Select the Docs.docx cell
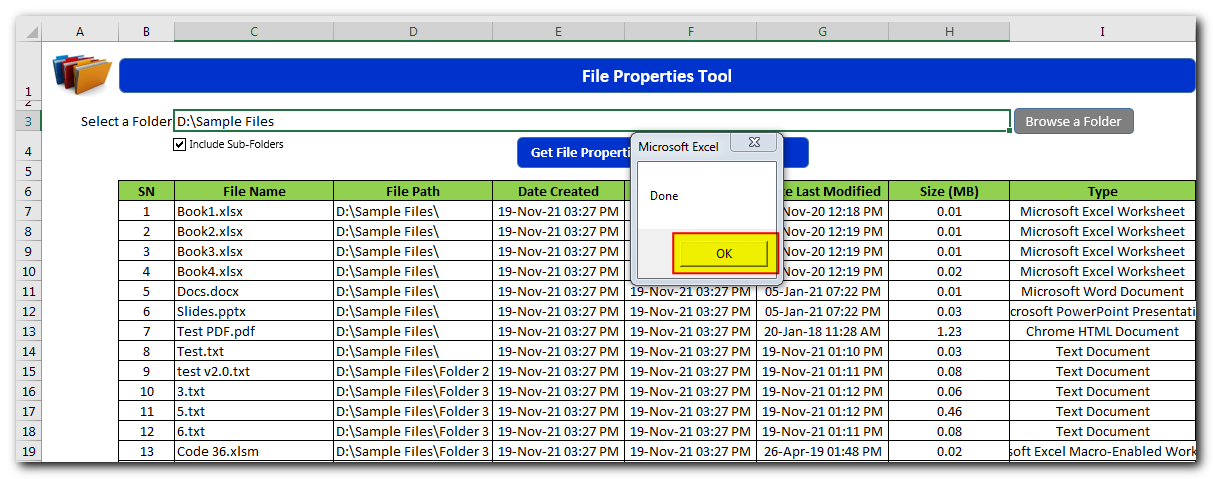1213x479 pixels. tap(254, 291)
